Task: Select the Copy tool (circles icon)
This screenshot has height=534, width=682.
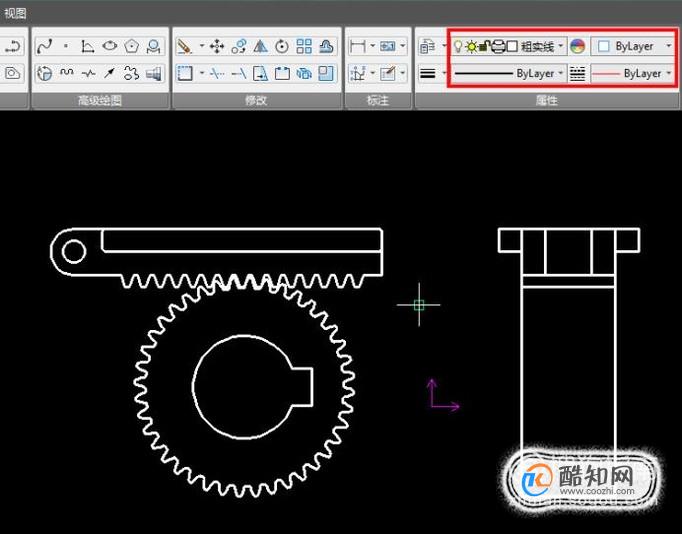Action: point(238,46)
